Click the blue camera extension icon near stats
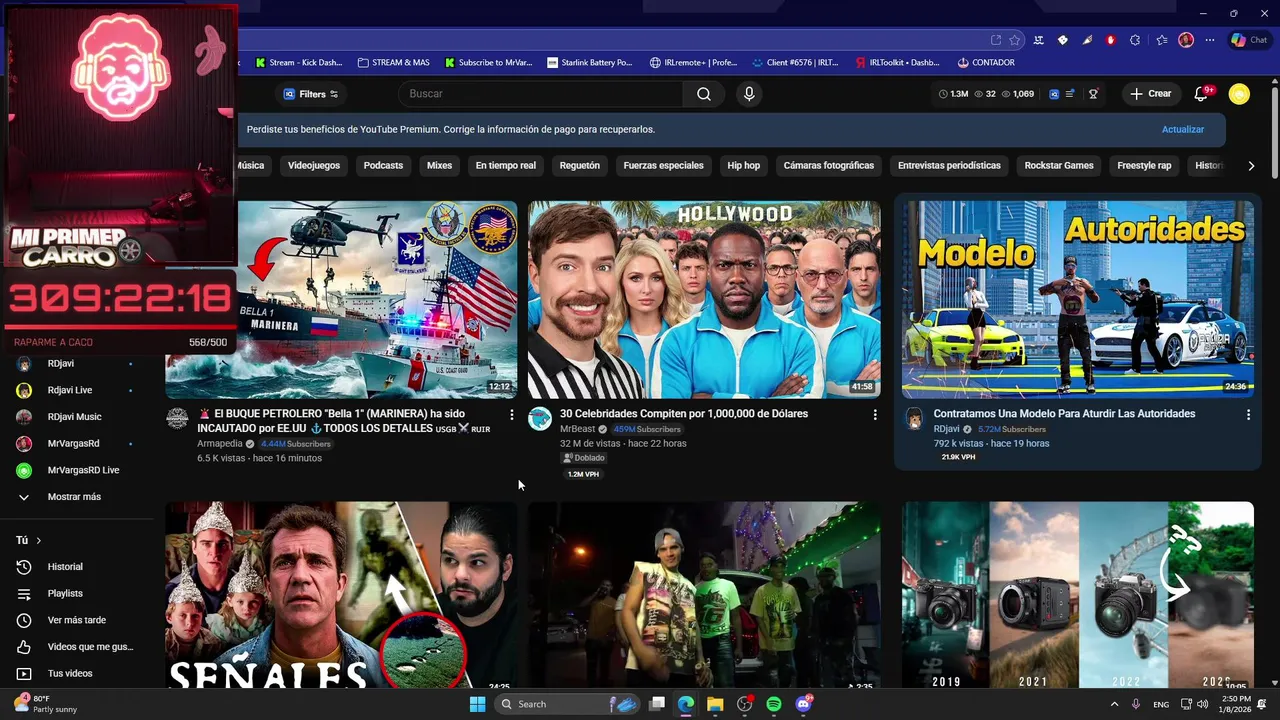The width and height of the screenshot is (1280, 720). [x=1054, y=94]
